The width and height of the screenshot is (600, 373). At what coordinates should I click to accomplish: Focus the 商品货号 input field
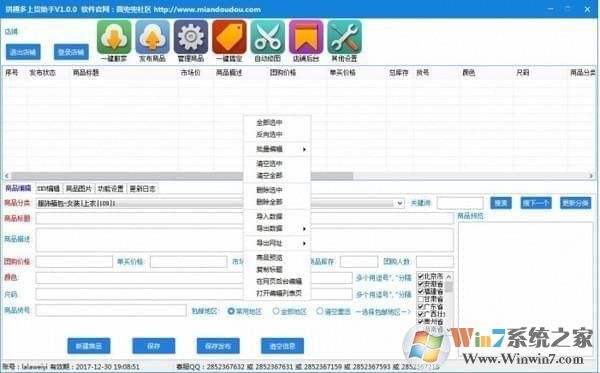[x=111, y=310]
